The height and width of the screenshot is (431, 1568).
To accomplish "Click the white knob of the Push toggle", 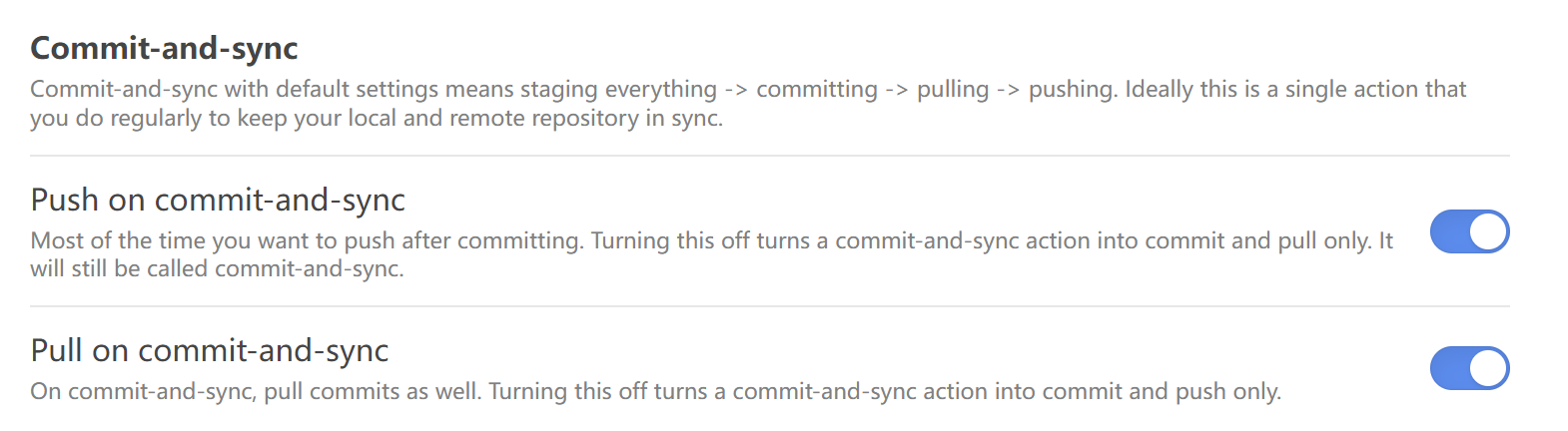I will 1489,231.
